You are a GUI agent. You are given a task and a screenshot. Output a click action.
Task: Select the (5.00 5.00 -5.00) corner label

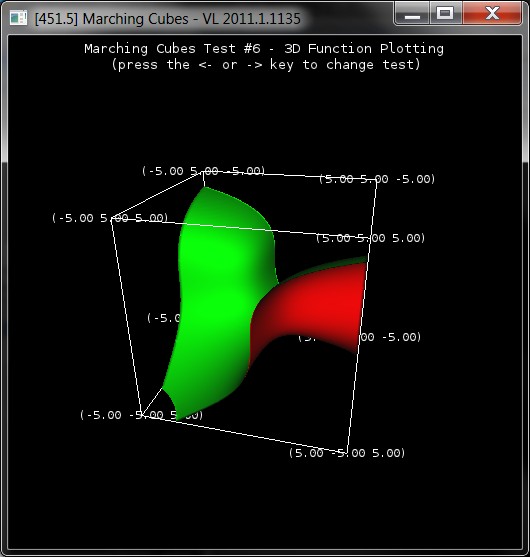tap(377, 179)
